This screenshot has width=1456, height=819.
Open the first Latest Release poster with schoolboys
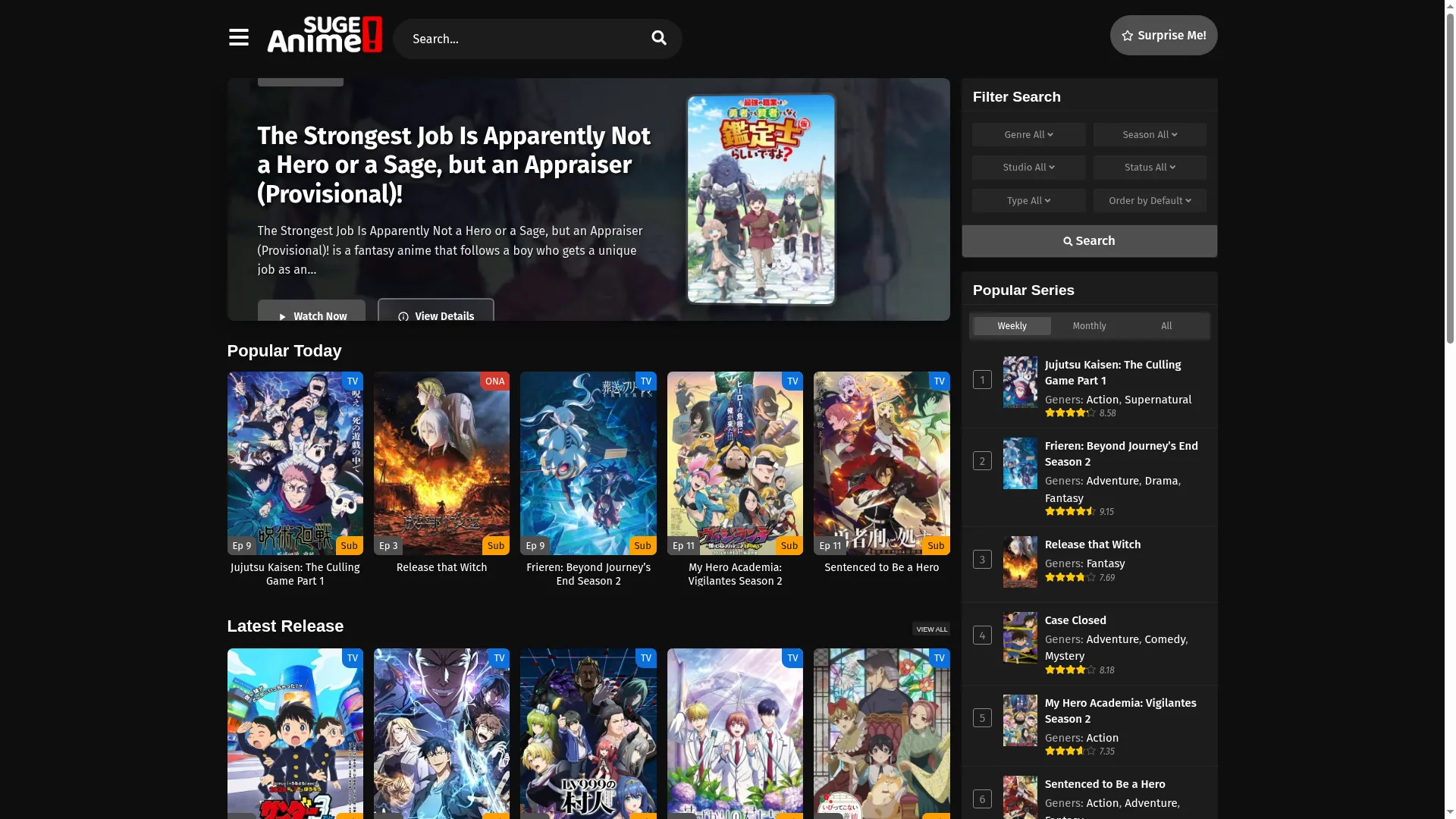click(295, 733)
